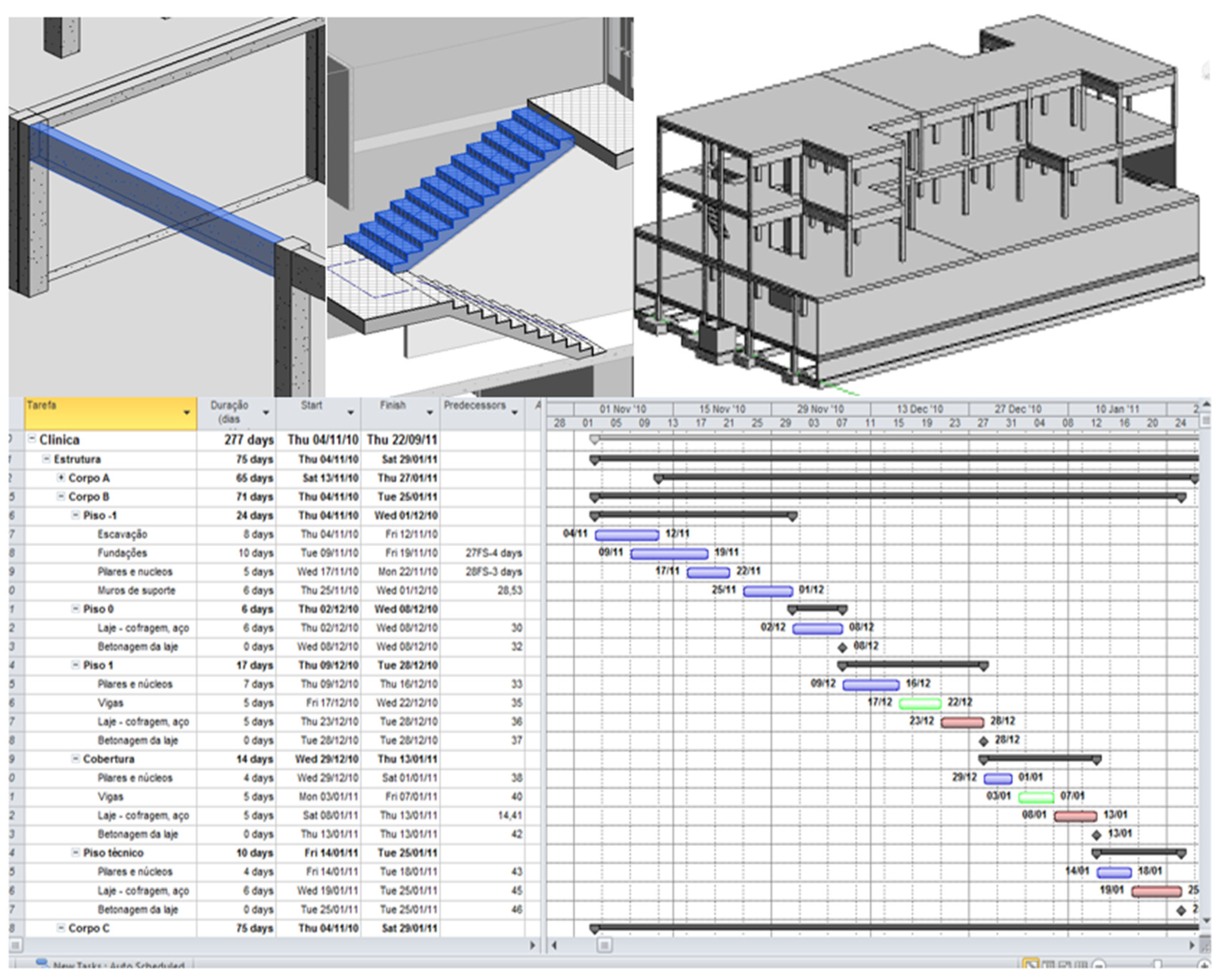
Task: Select the Escavação task row name
Action: [122, 535]
